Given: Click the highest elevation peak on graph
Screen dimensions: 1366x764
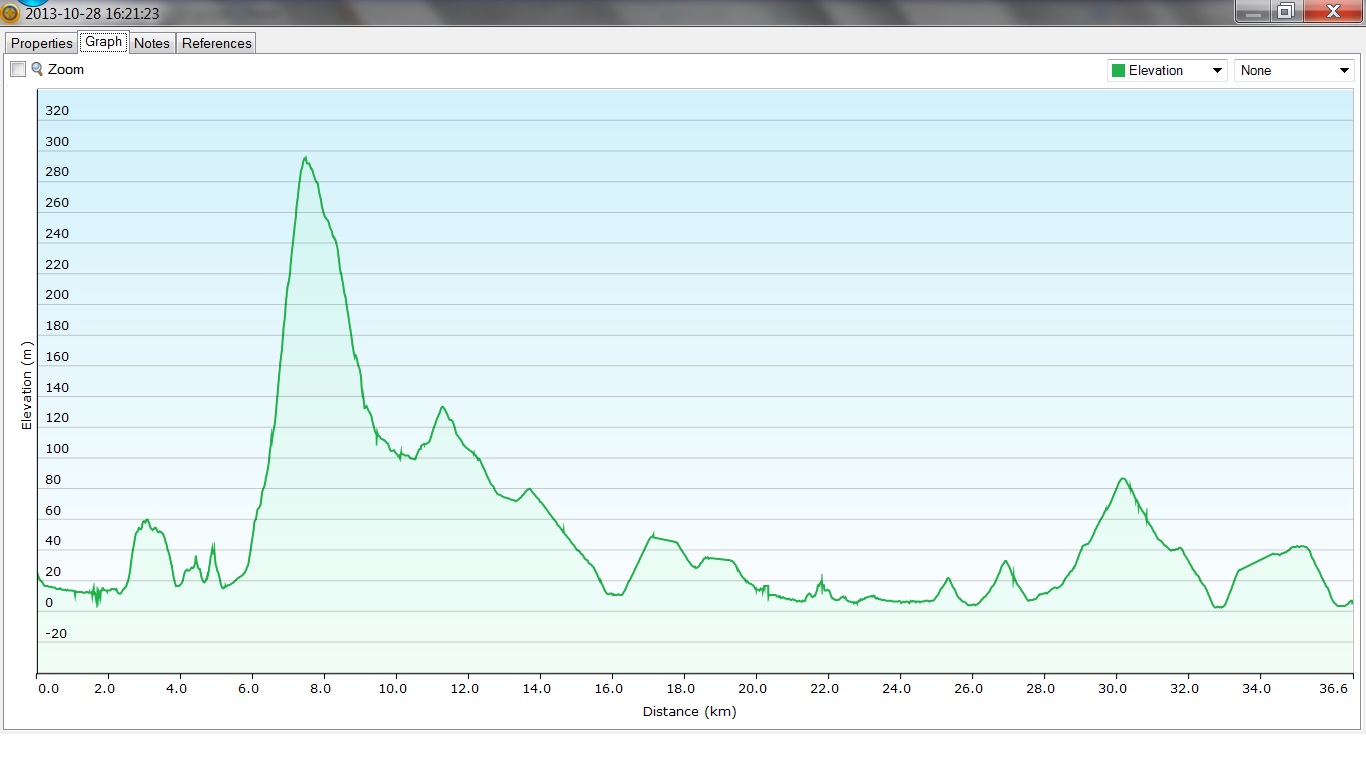Looking at the screenshot, I should (x=305, y=158).
